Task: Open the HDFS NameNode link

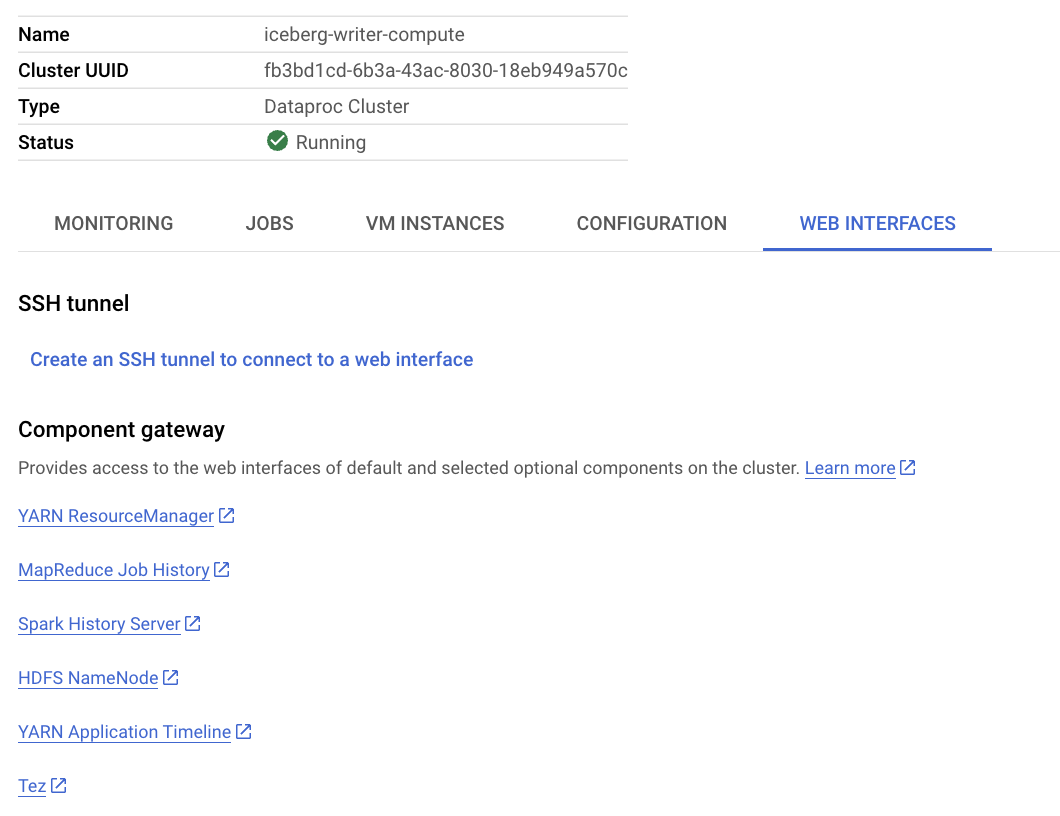Action: pos(88,679)
